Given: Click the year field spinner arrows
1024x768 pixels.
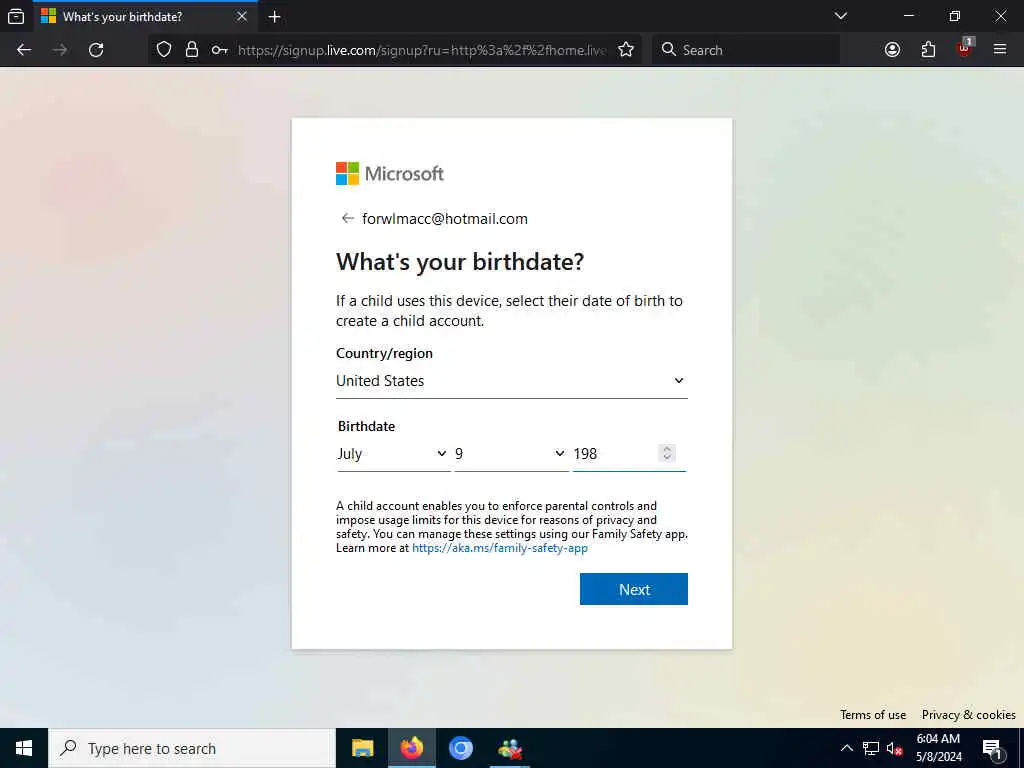Looking at the screenshot, I should (667, 453).
